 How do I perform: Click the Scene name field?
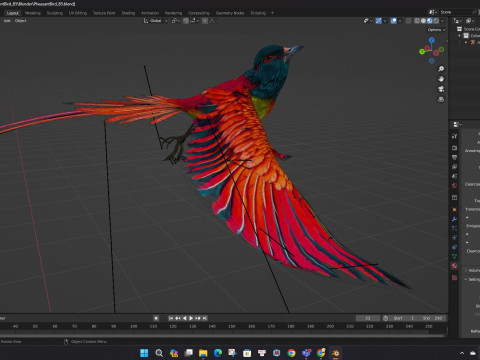pyautogui.click(x=454, y=12)
